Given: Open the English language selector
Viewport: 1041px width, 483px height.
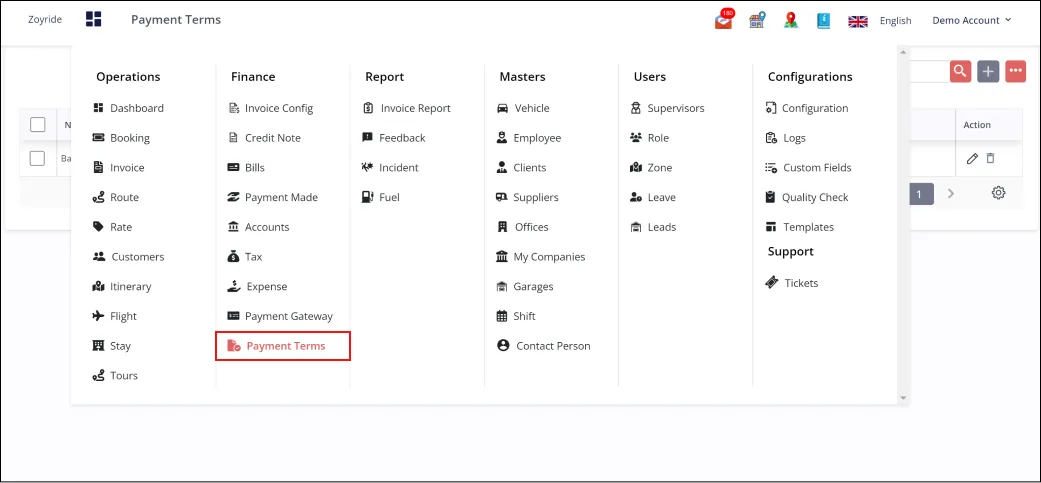Looking at the screenshot, I should pos(895,21).
